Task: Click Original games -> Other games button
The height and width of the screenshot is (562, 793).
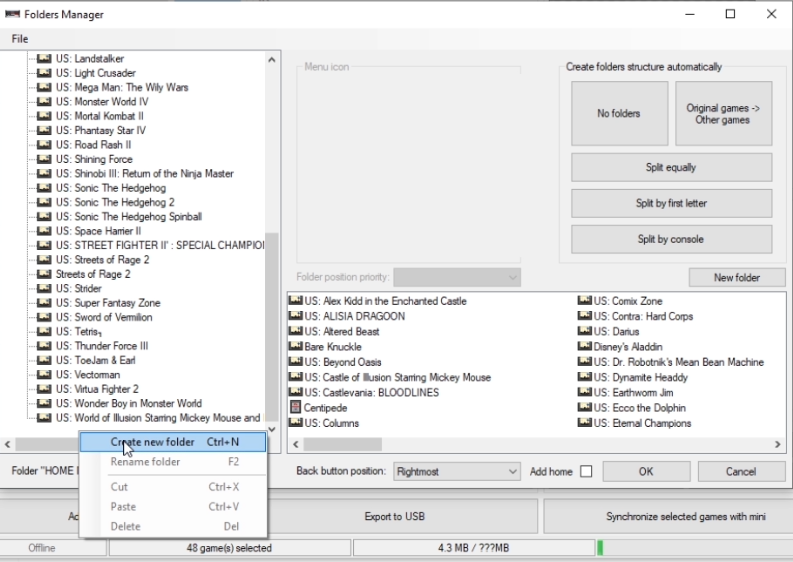Action: coord(723,113)
